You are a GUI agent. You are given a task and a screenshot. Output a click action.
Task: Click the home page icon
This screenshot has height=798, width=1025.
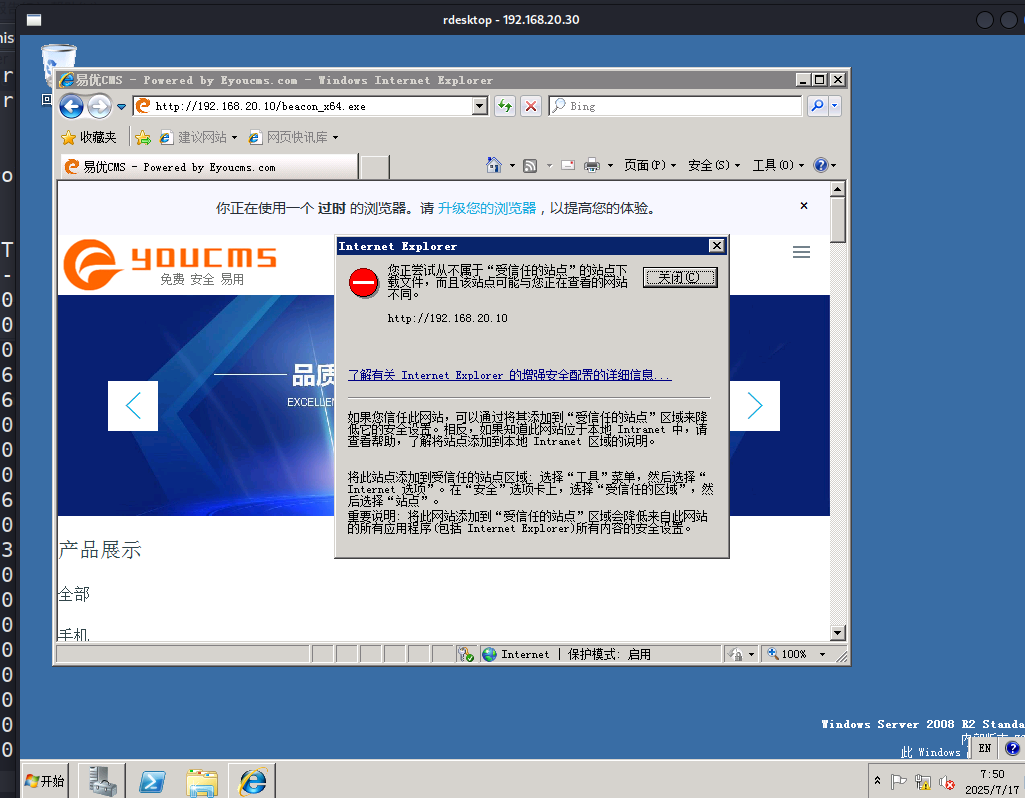point(494,165)
